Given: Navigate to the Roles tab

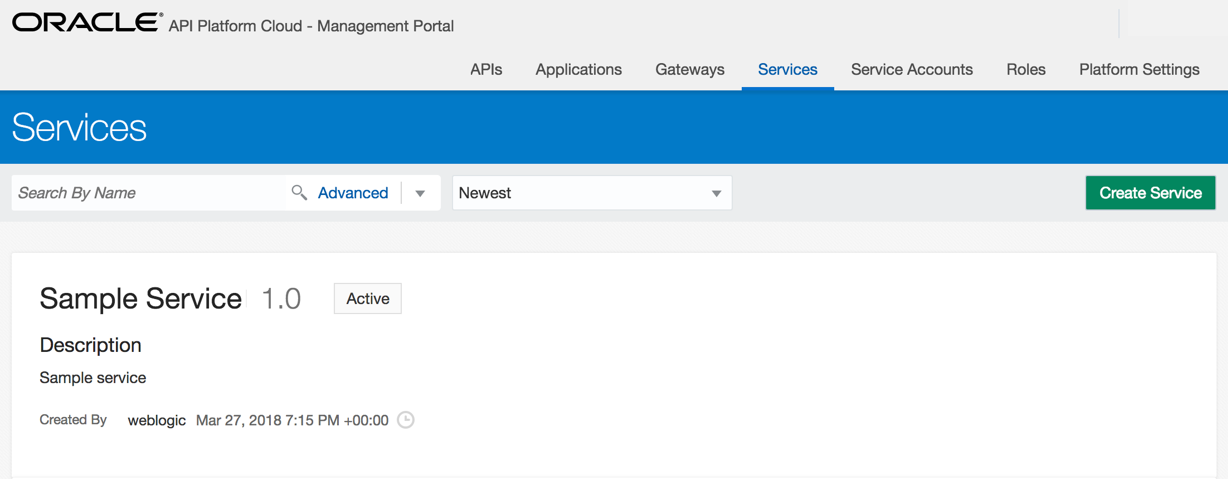Looking at the screenshot, I should (x=1026, y=69).
